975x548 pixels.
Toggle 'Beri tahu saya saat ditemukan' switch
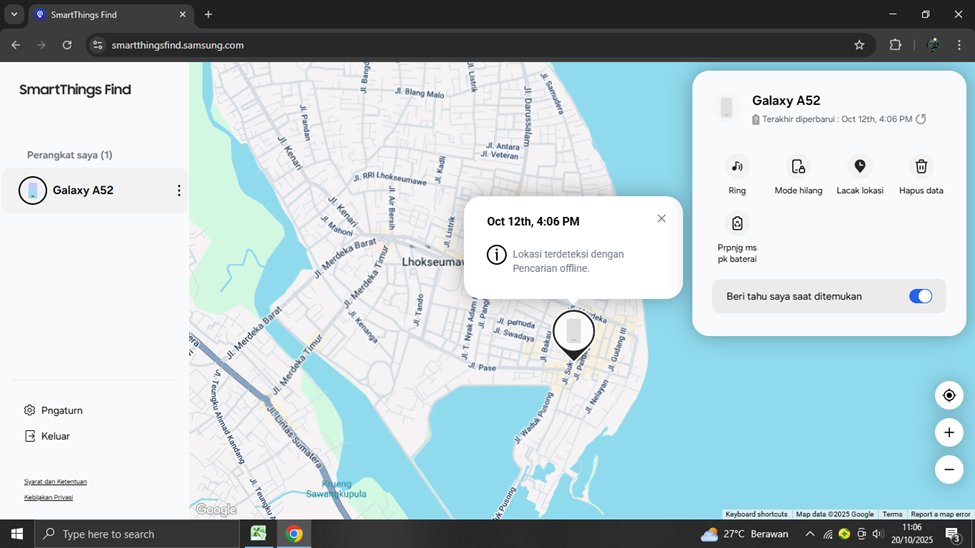tap(920, 296)
